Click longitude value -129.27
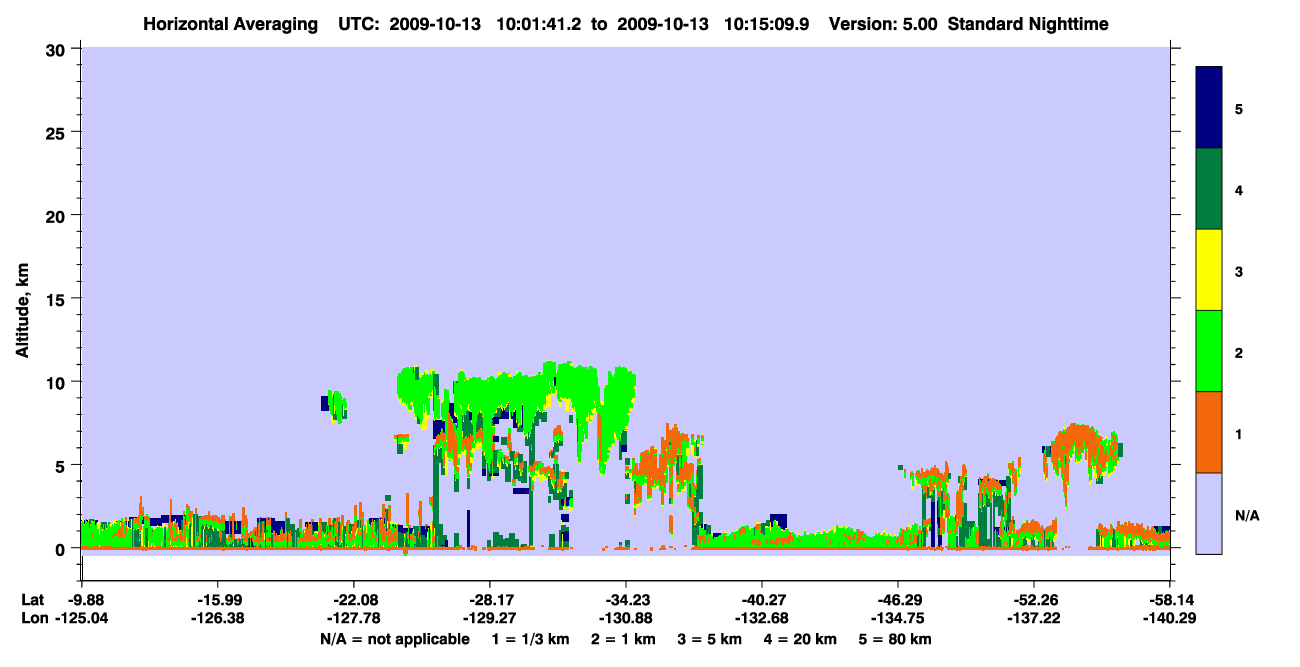The width and height of the screenshot is (1300, 667). (489, 618)
